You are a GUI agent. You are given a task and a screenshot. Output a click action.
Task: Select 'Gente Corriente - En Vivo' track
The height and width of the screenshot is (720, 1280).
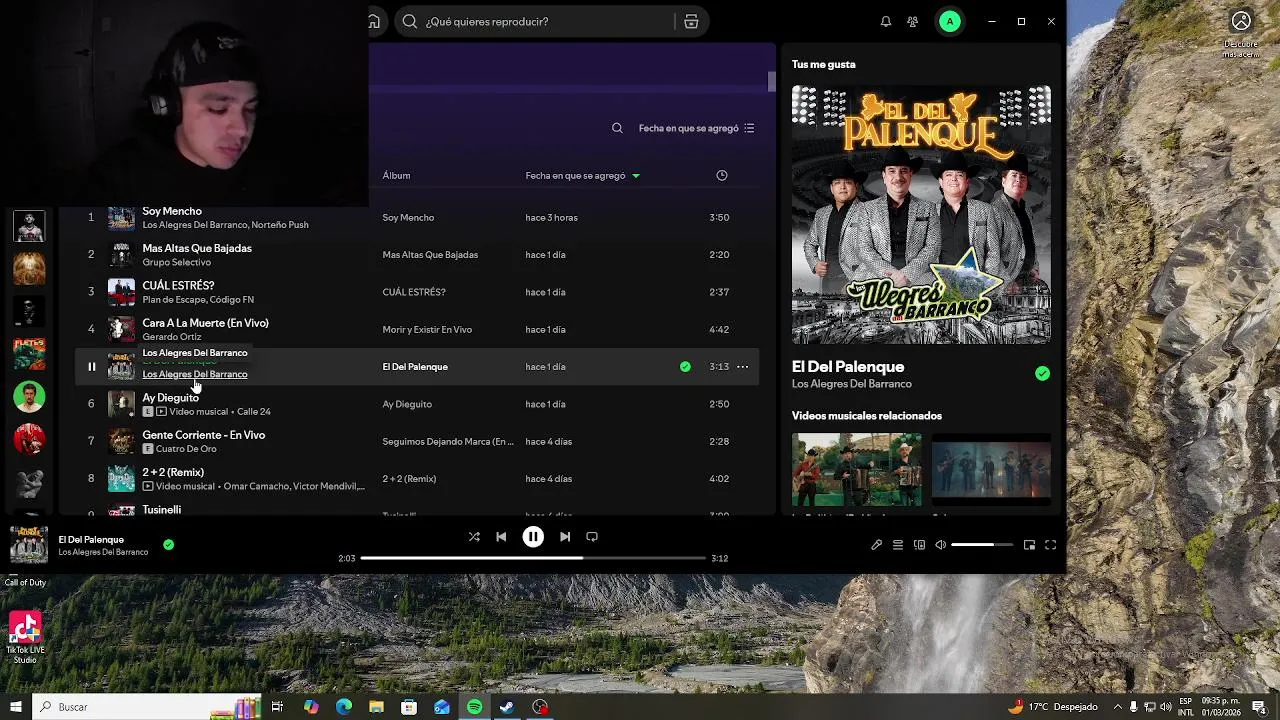(203, 435)
